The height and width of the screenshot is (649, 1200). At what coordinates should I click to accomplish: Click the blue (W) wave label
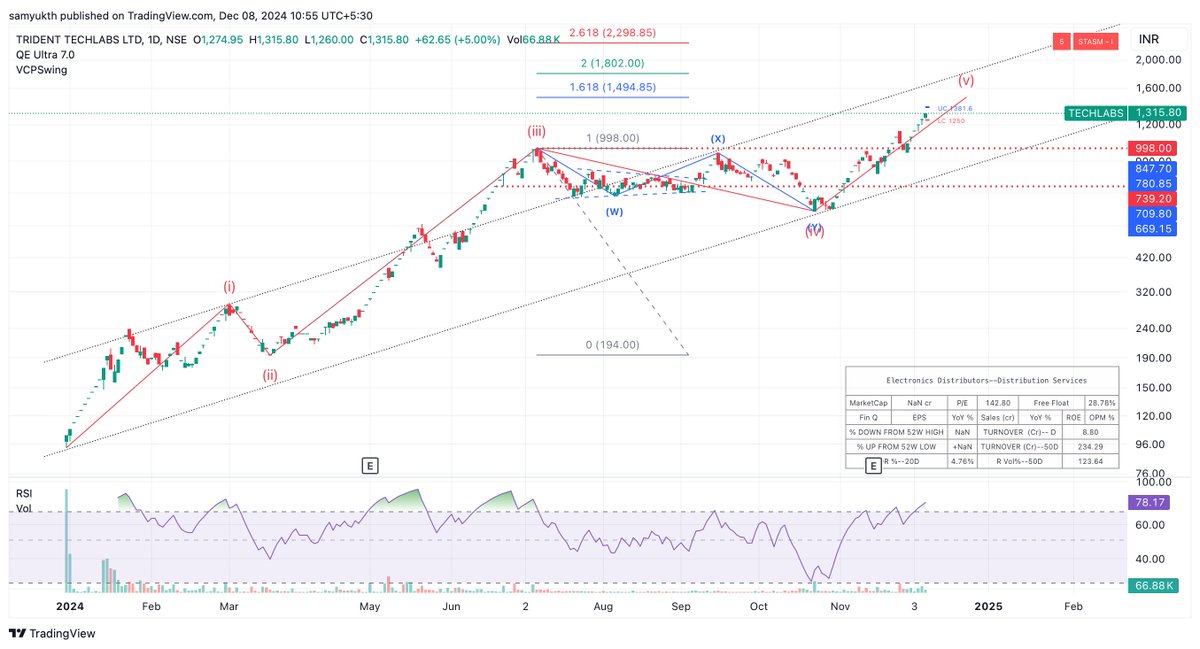(614, 211)
